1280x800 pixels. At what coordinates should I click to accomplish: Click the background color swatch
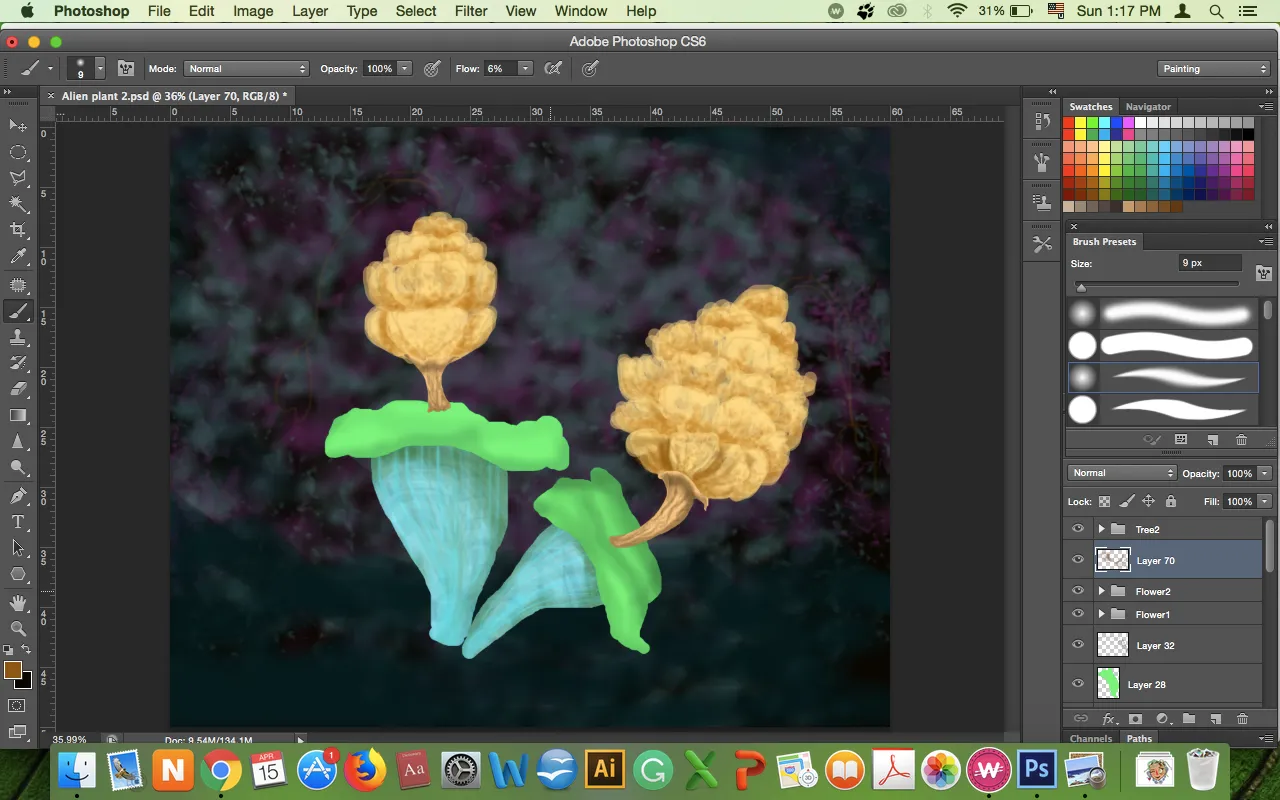click(x=25, y=681)
